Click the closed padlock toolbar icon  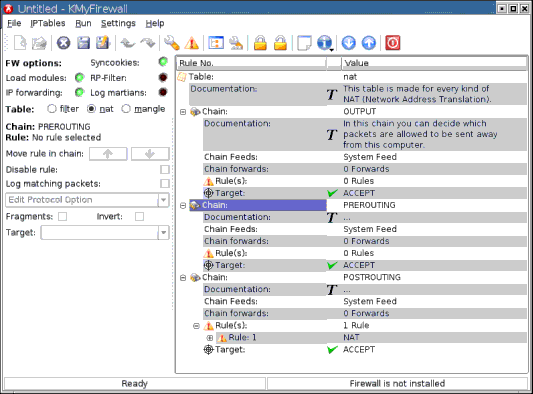[x=260, y=43]
